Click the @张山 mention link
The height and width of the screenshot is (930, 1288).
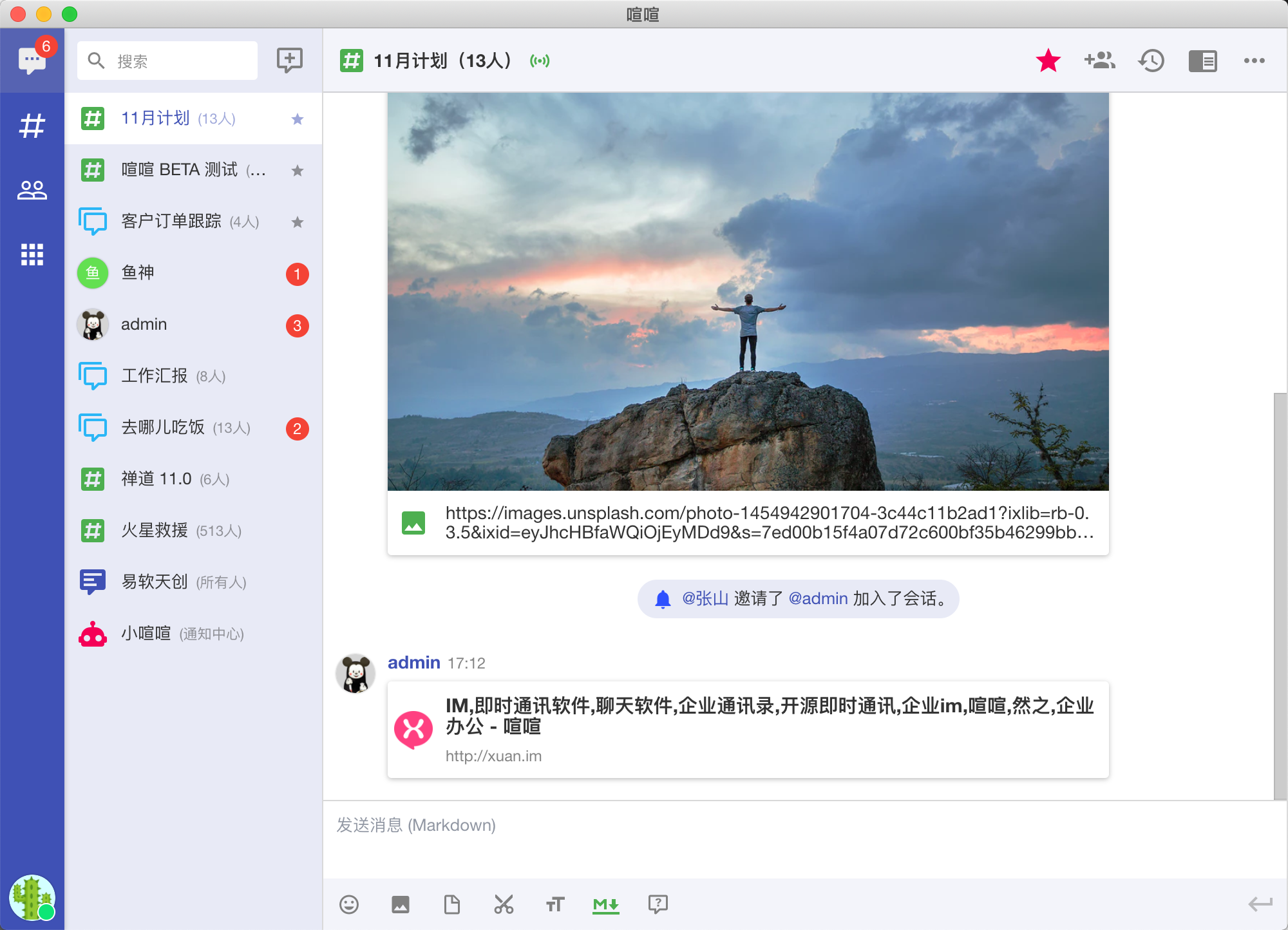pos(705,598)
